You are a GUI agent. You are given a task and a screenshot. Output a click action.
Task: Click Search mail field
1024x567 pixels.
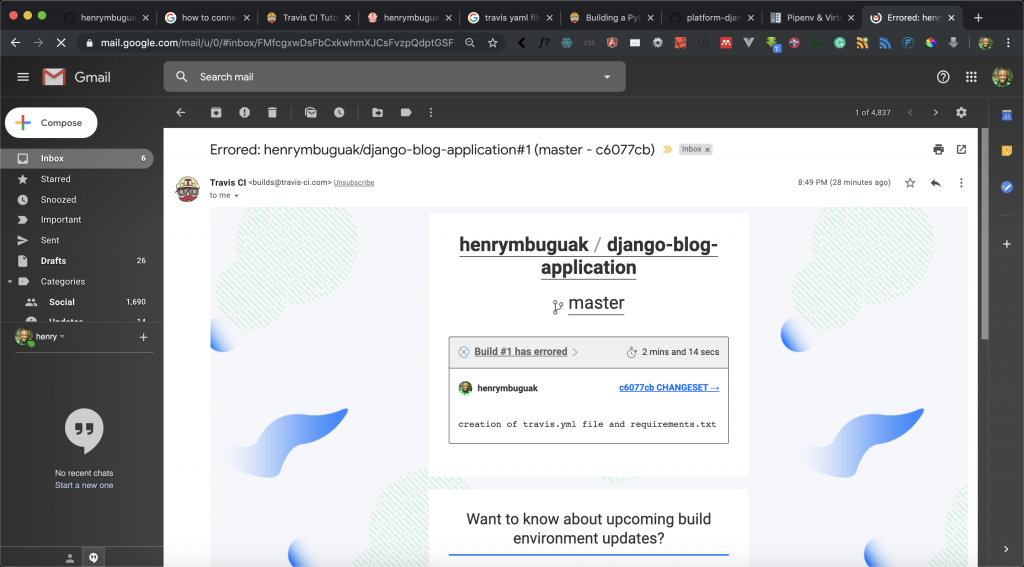[394, 77]
